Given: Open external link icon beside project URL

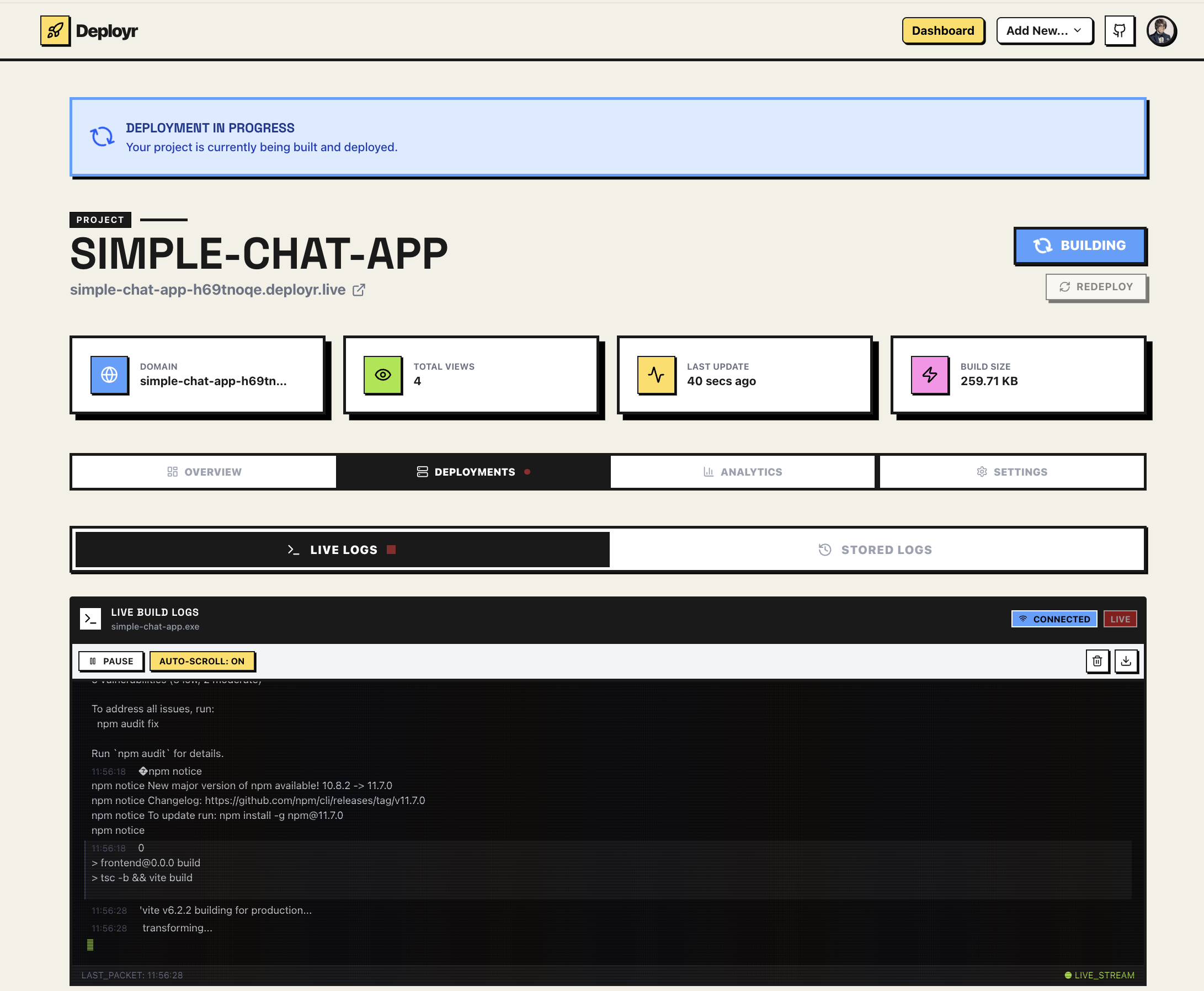Looking at the screenshot, I should click(359, 290).
